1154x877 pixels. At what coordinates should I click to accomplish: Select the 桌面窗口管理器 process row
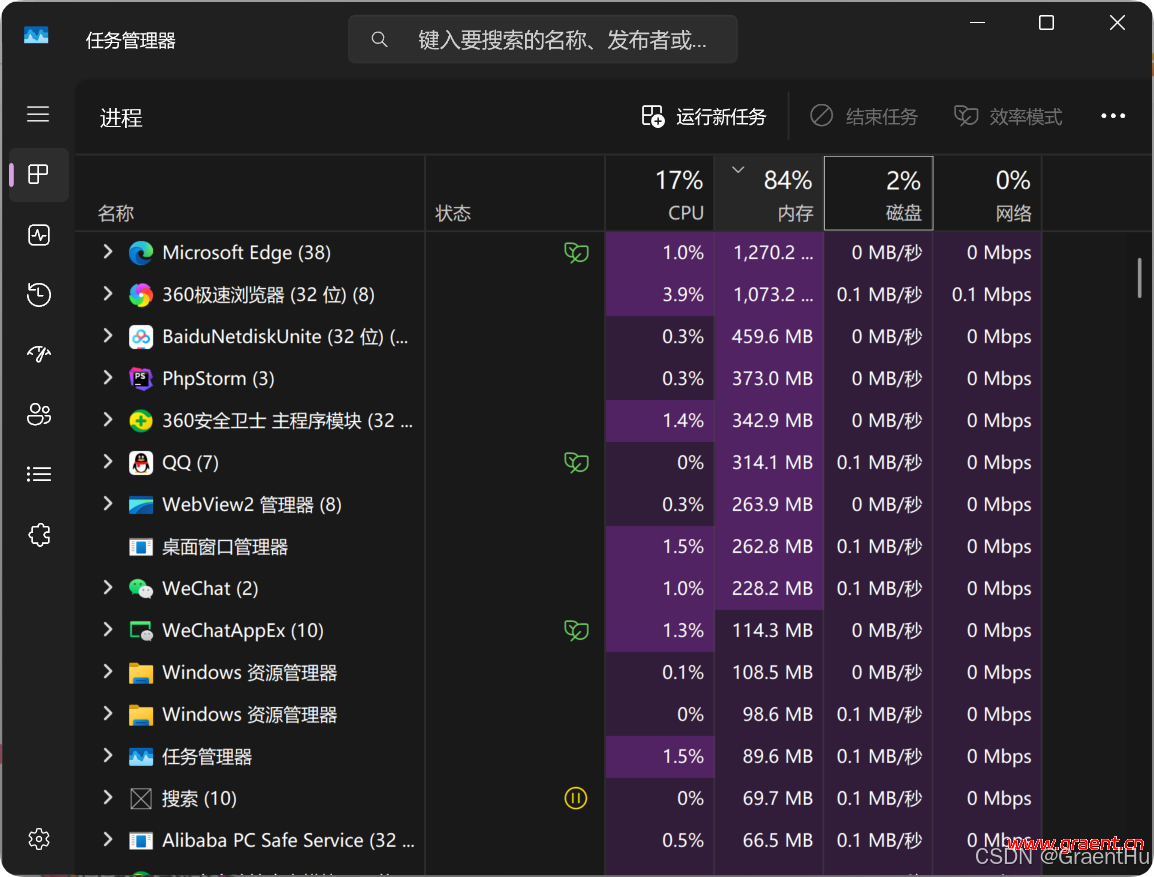[x=559, y=547]
